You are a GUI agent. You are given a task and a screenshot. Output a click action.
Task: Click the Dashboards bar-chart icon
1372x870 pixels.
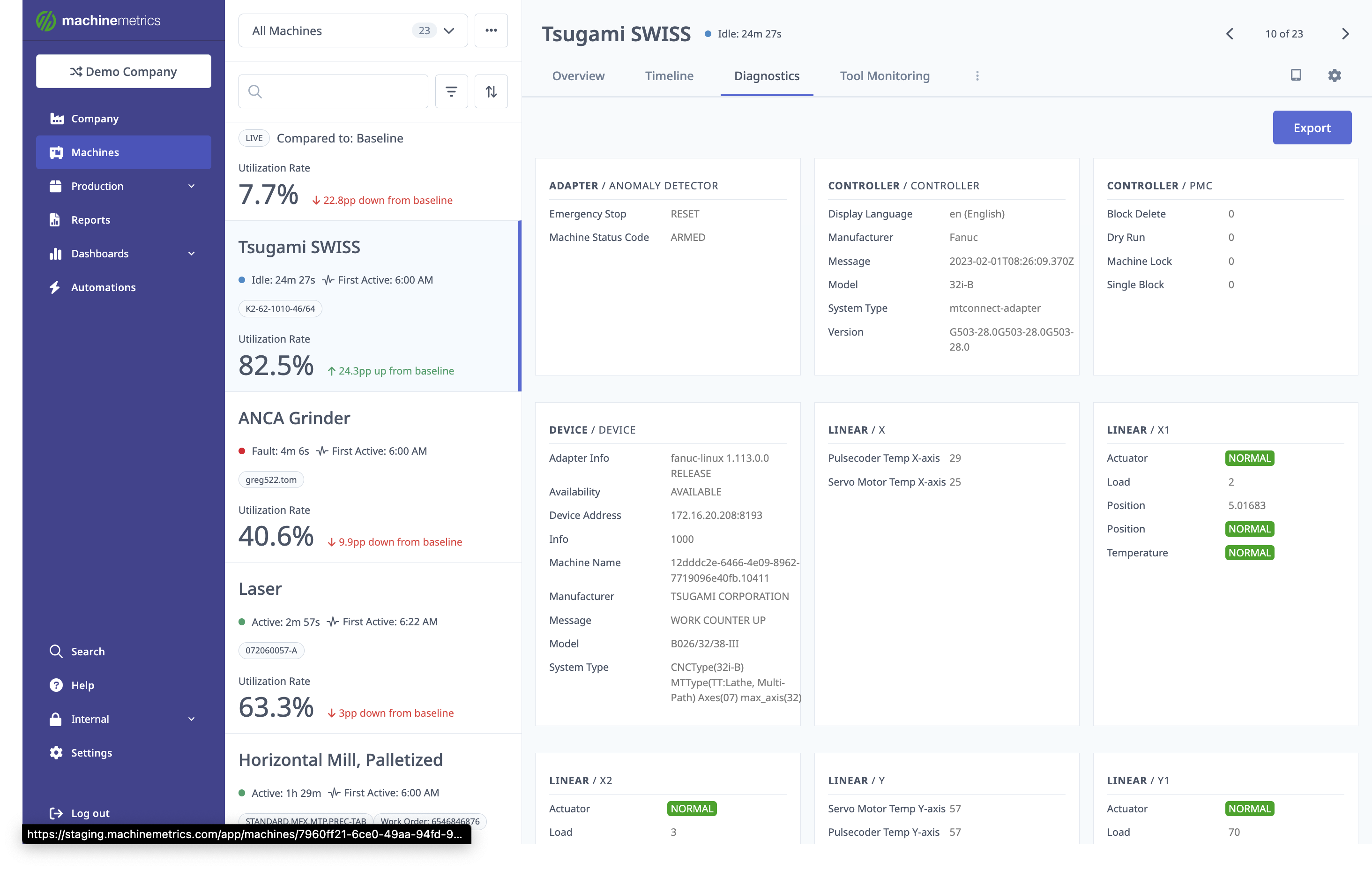click(x=55, y=253)
